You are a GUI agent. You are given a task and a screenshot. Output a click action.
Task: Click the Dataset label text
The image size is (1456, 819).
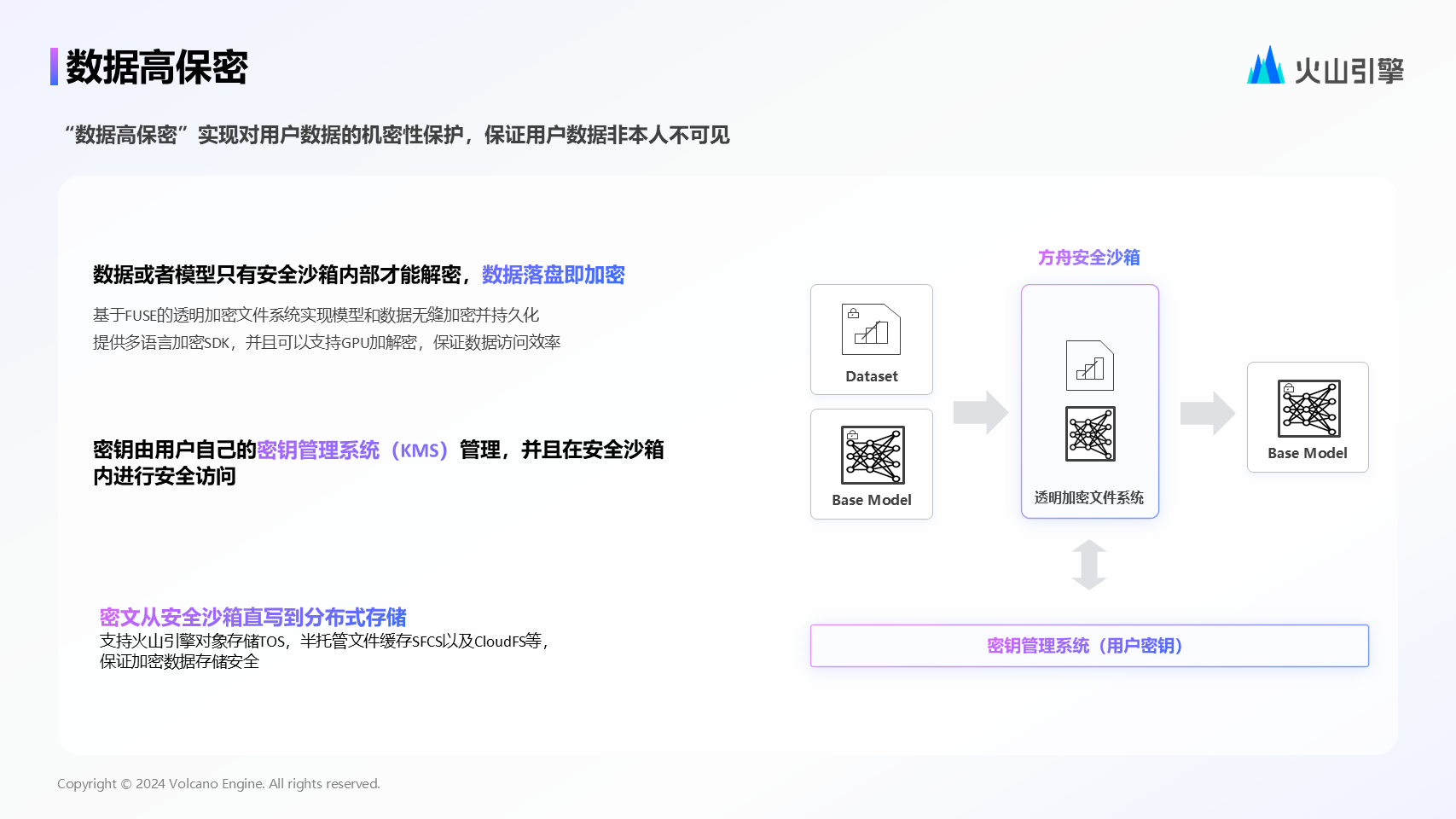[872, 376]
